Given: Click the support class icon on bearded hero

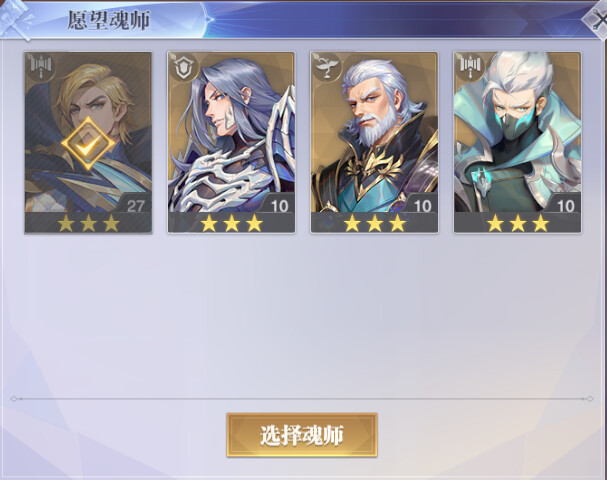Looking at the screenshot, I should pyautogui.click(x=327, y=67).
